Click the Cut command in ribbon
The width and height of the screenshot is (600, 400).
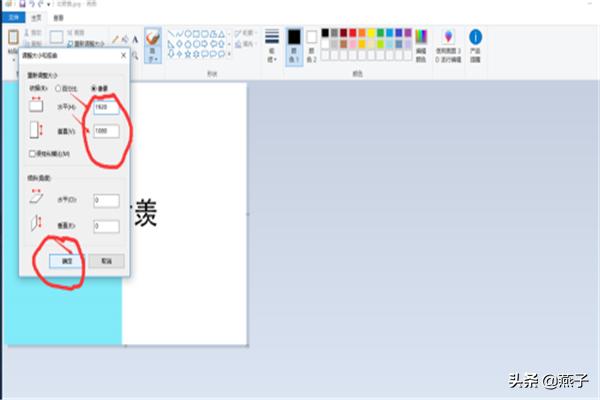point(33,33)
